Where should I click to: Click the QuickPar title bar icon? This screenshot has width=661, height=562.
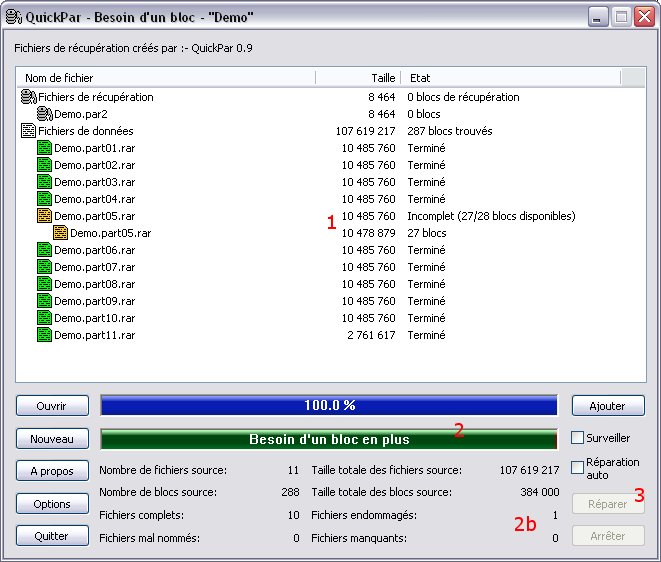tap(13, 17)
